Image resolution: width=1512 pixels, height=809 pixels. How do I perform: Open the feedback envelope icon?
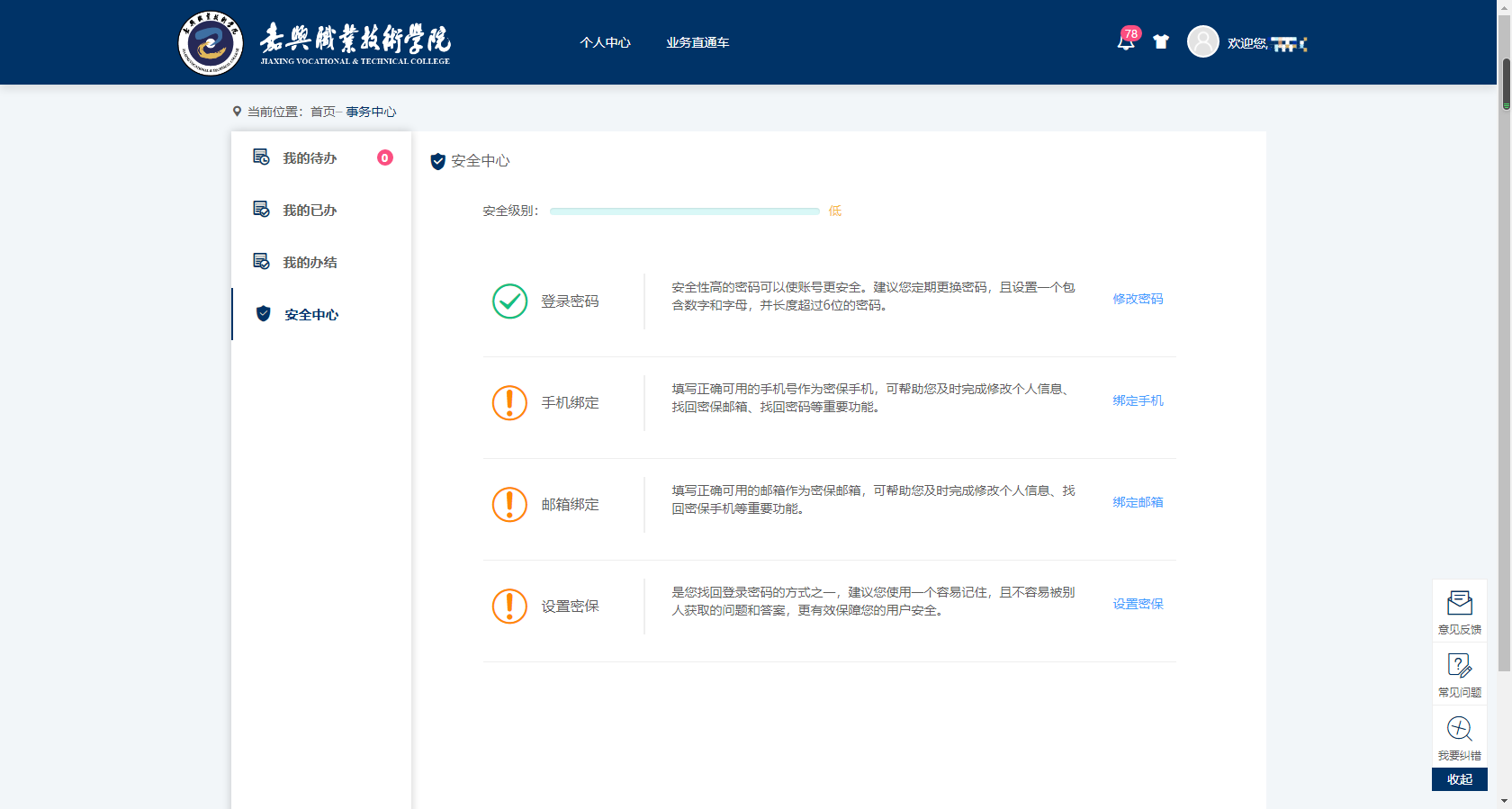click(1459, 603)
